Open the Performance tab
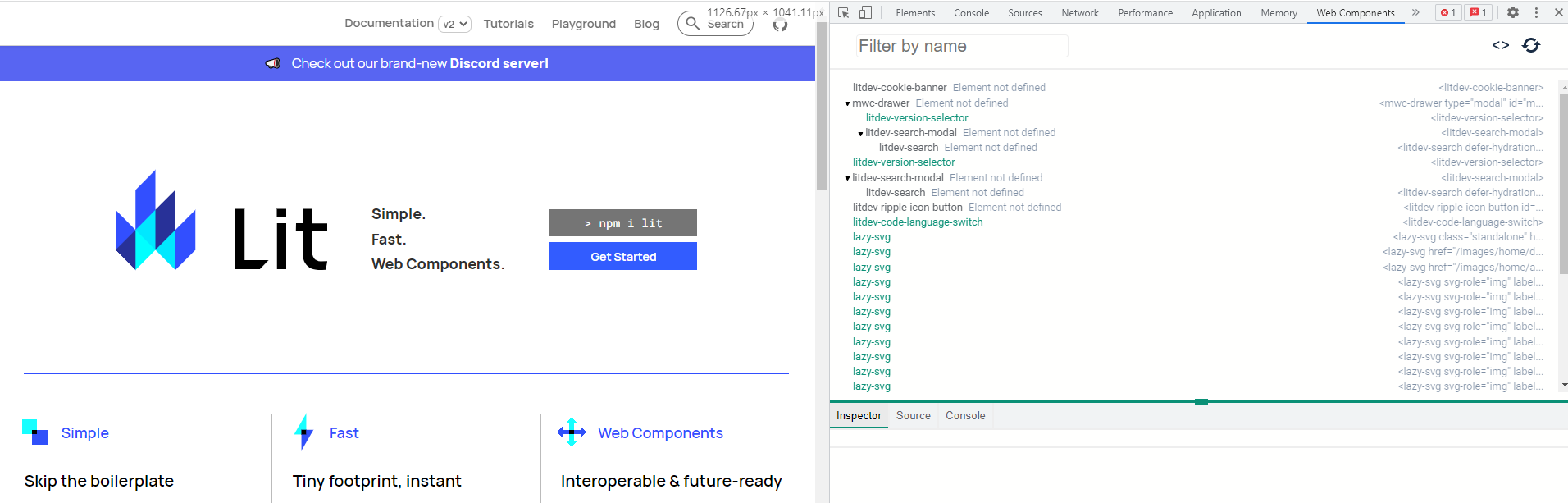 (x=1146, y=13)
